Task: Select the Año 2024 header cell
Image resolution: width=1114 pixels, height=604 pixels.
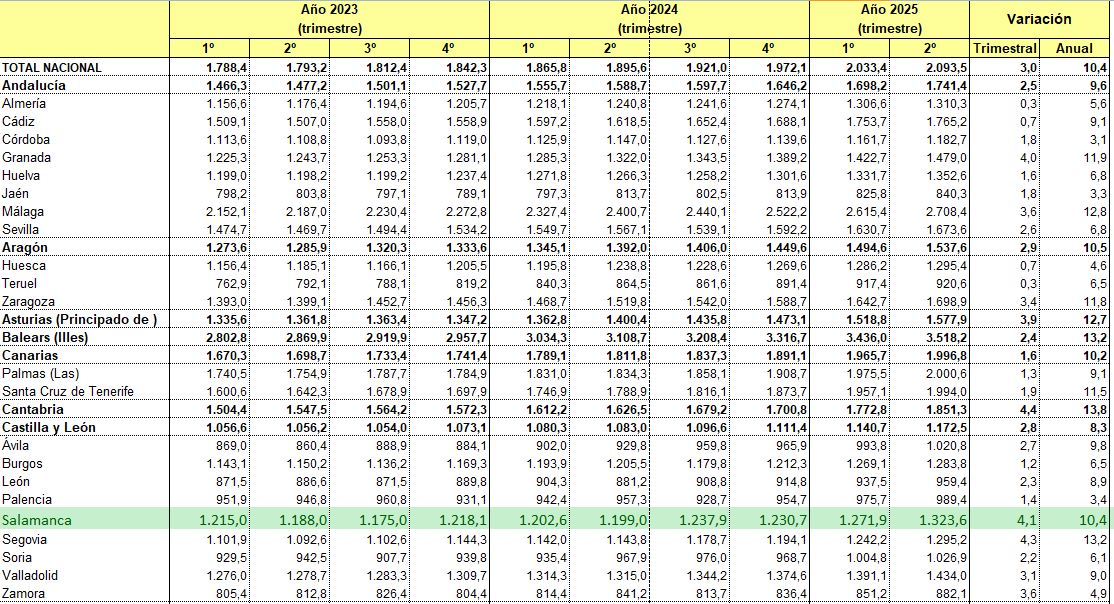Action: 648,18
